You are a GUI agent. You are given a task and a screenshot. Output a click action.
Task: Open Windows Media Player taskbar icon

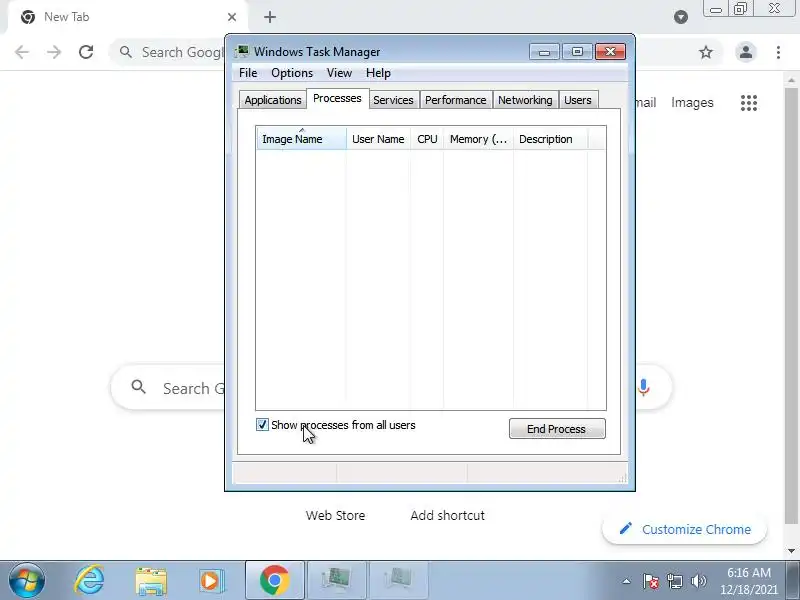[x=211, y=581]
